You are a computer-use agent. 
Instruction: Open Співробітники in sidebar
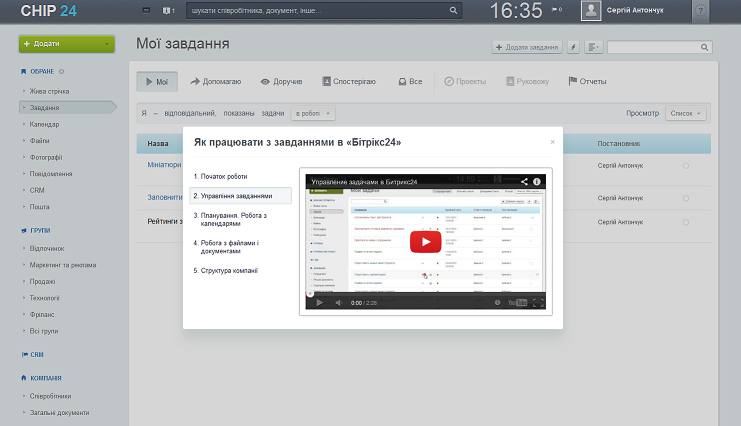50,396
